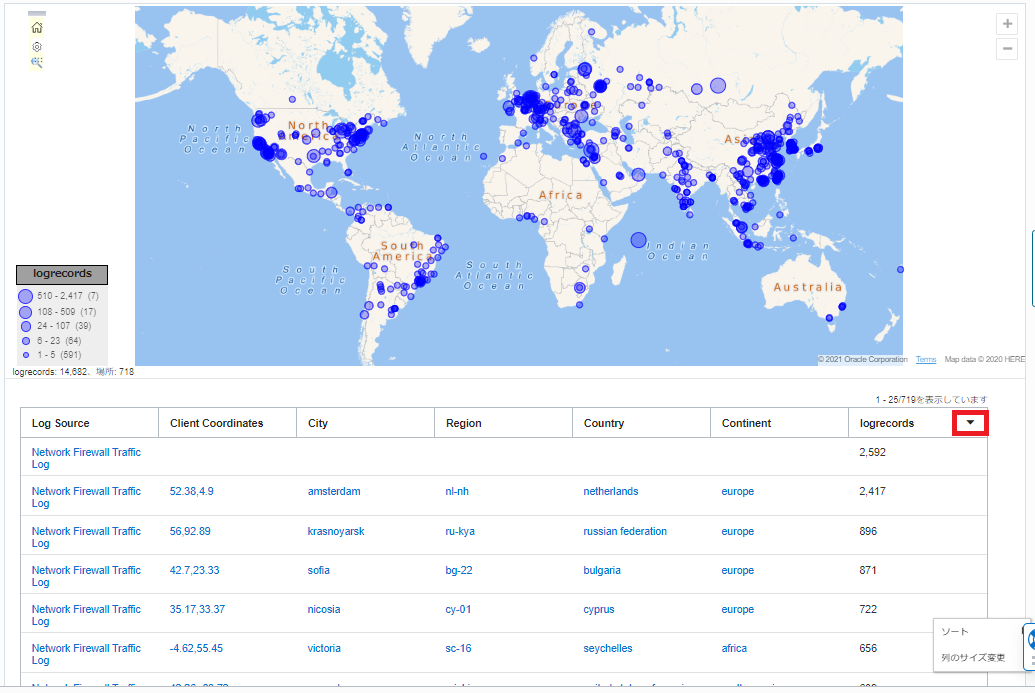Viewport: 1035px width, 693px height.
Task: Click the large bubble in the Indian Ocean
Action: tap(639, 240)
